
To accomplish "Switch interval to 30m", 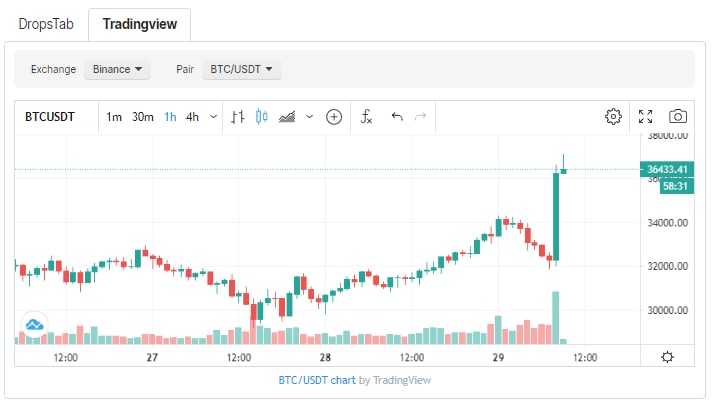I will (x=143, y=117).
